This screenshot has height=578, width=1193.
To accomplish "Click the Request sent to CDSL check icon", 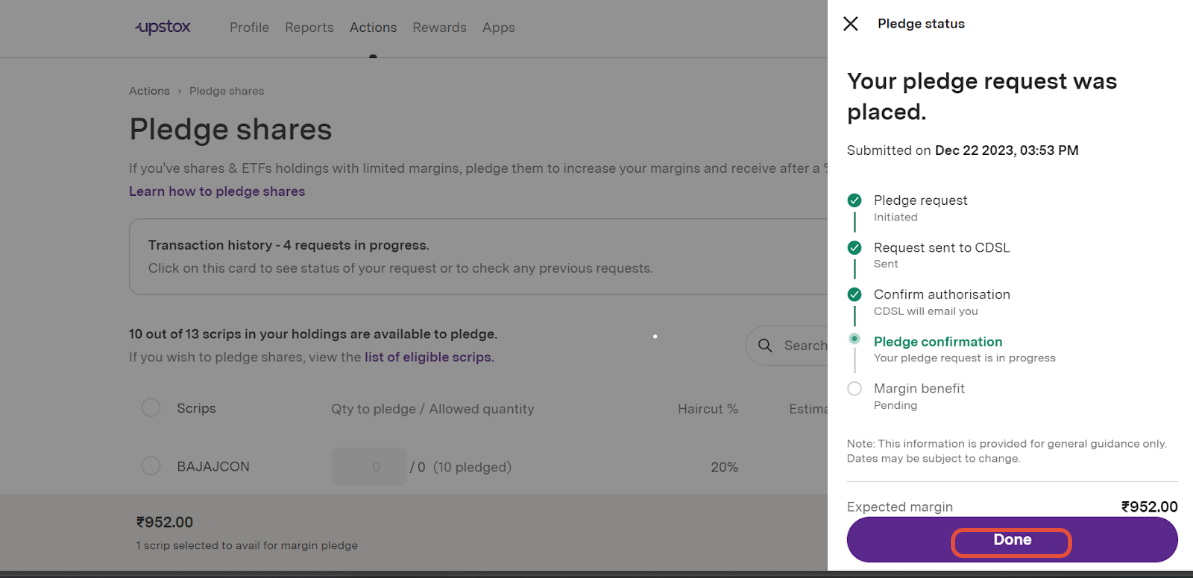I will (854, 248).
